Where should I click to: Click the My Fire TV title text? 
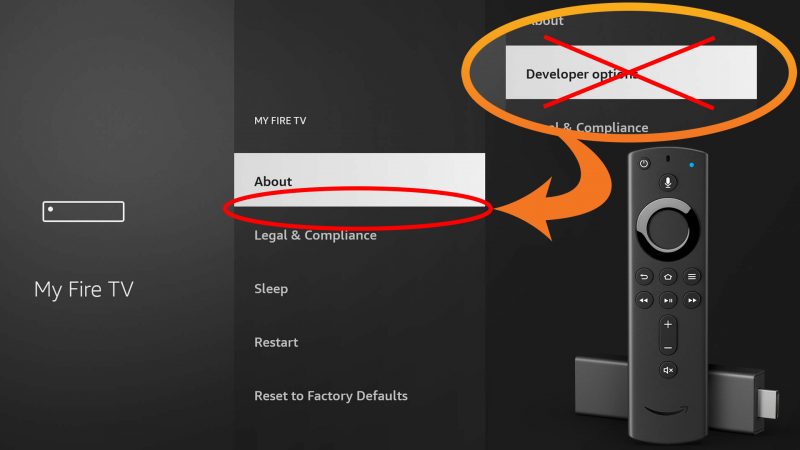(84, 289)
